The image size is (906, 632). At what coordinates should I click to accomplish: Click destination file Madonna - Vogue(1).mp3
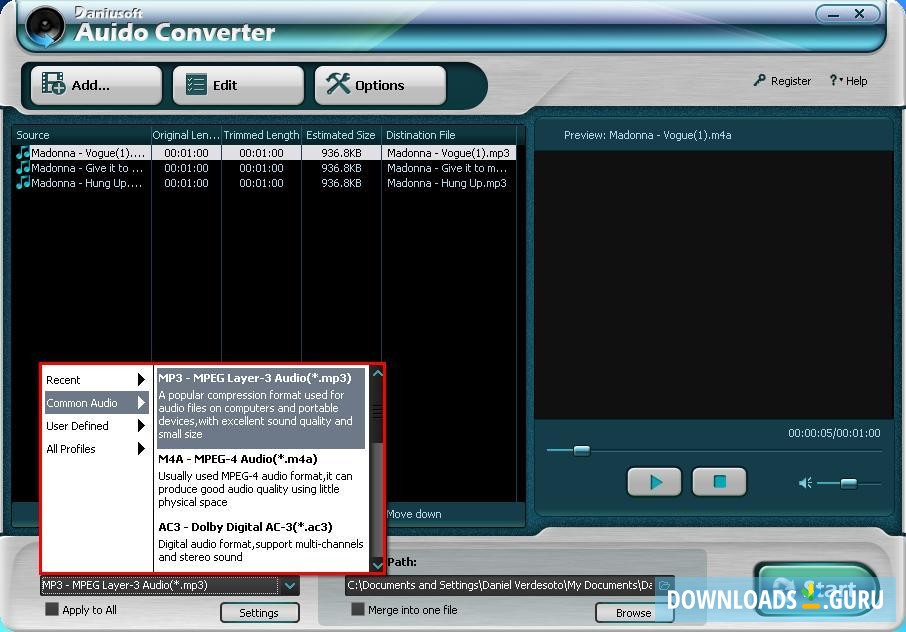(448, 153)
